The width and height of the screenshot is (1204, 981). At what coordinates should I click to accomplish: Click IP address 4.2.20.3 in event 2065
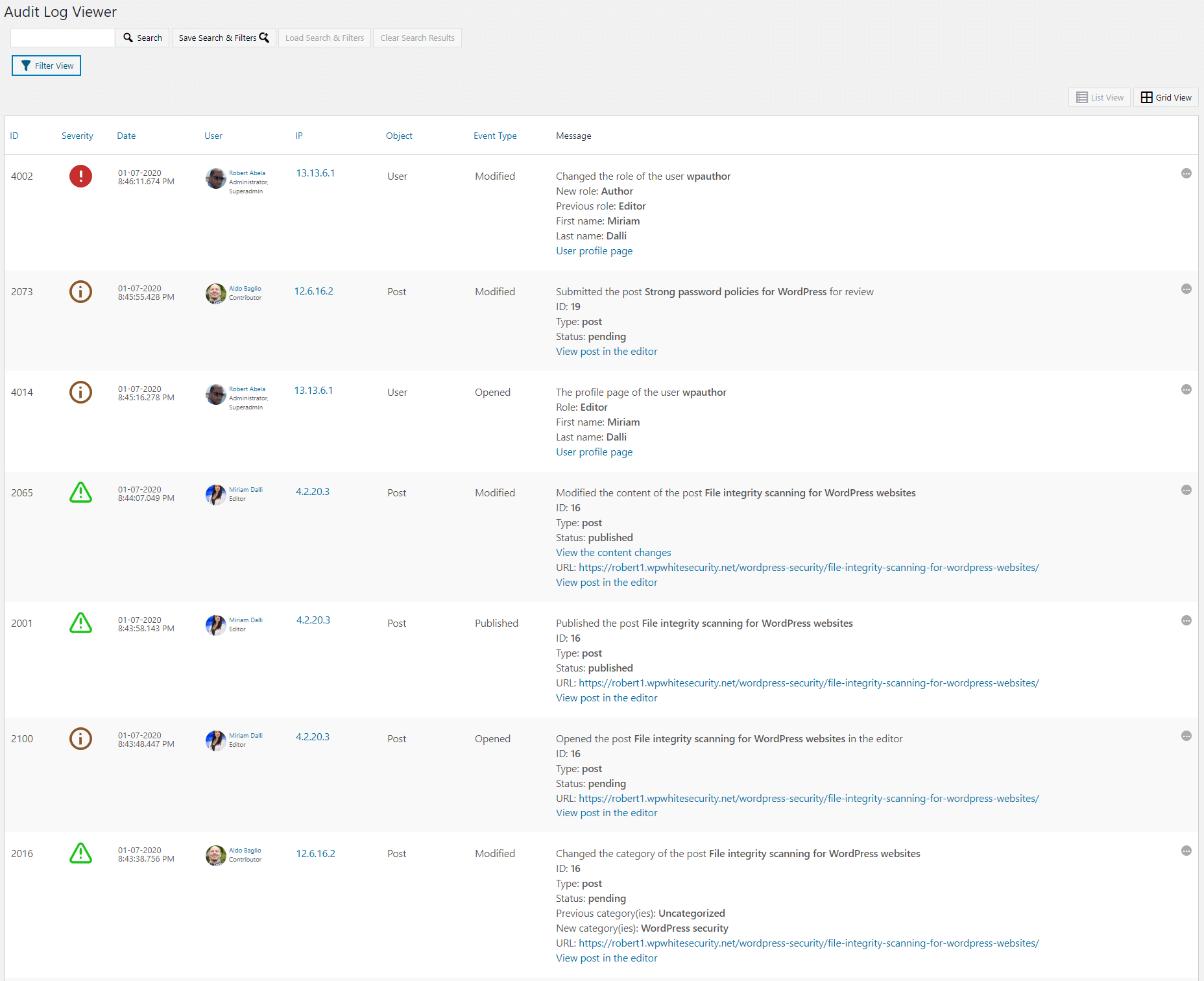pos(313,491)
